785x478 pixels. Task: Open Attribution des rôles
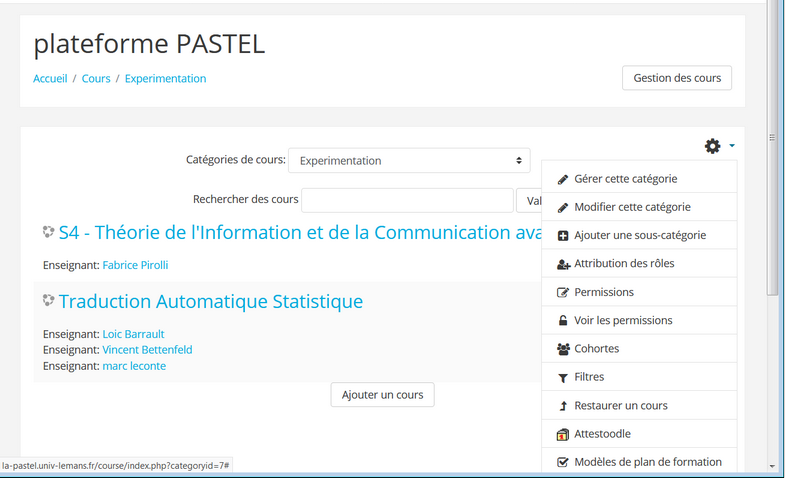[x=639, y=263]
